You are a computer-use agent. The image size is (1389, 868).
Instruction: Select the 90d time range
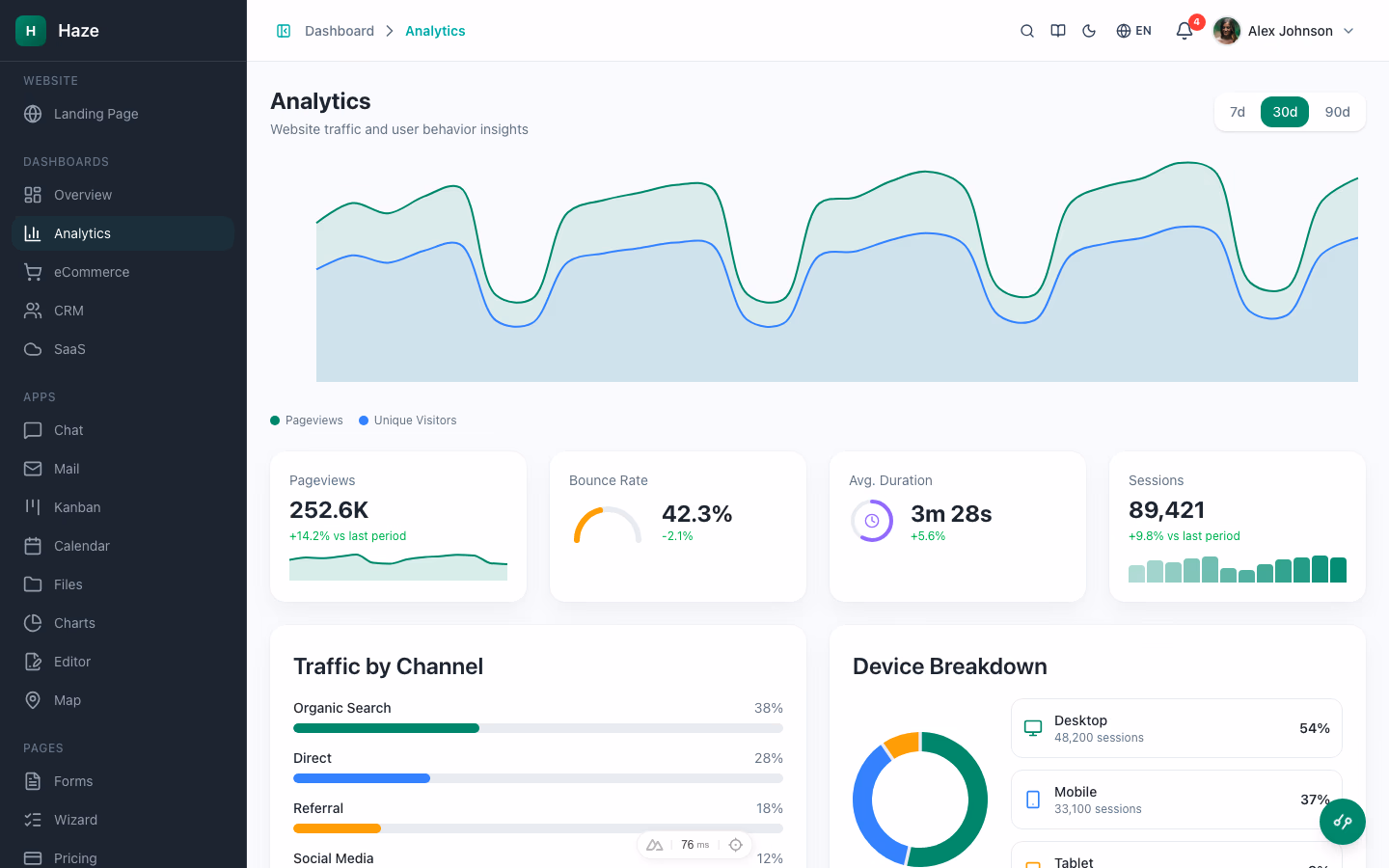pyautogui.click(x=1338, y=111)
